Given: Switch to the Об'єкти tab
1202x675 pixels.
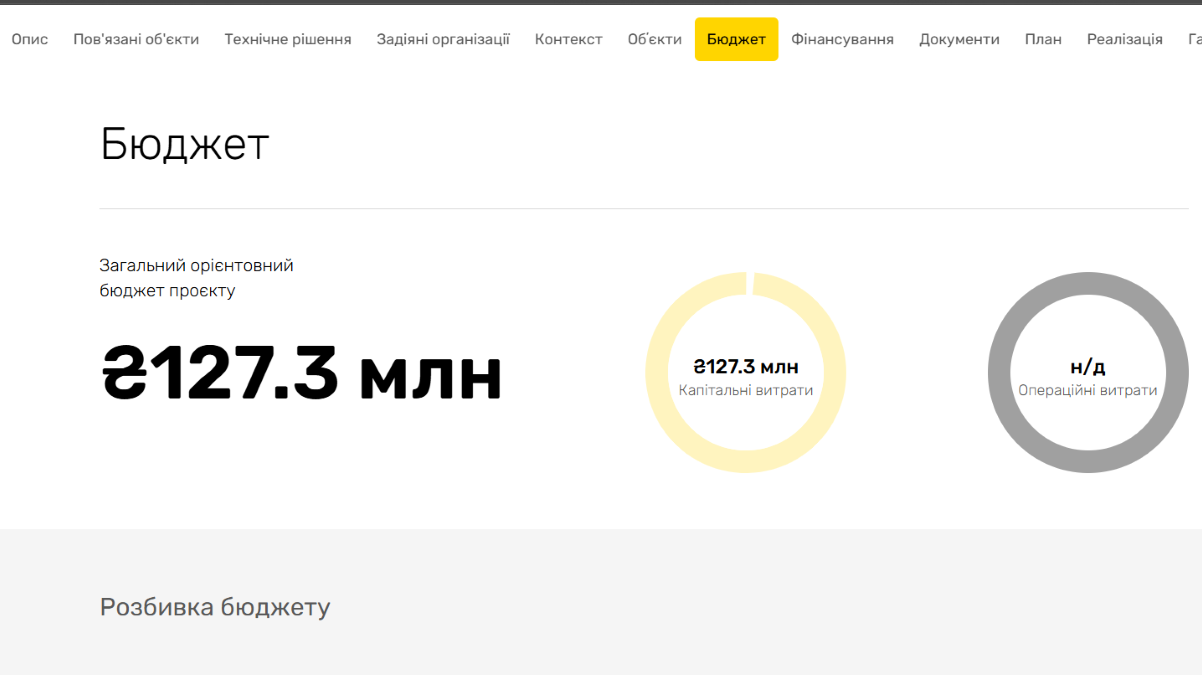Looking at the screenshot, I should point(654,39).
